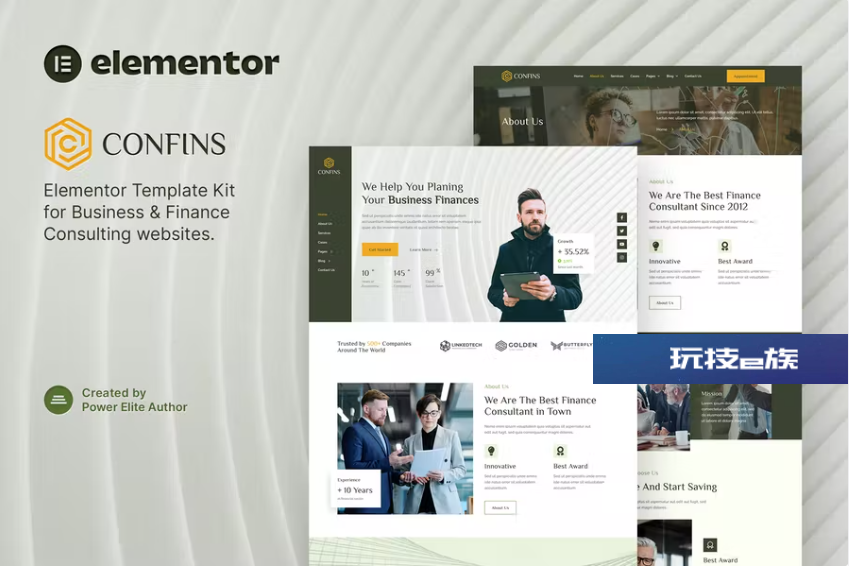Click Contact Us in the top navigation bar
This screenshot has height=566, width=849.
pyautogui.click(x=693, y=76)
